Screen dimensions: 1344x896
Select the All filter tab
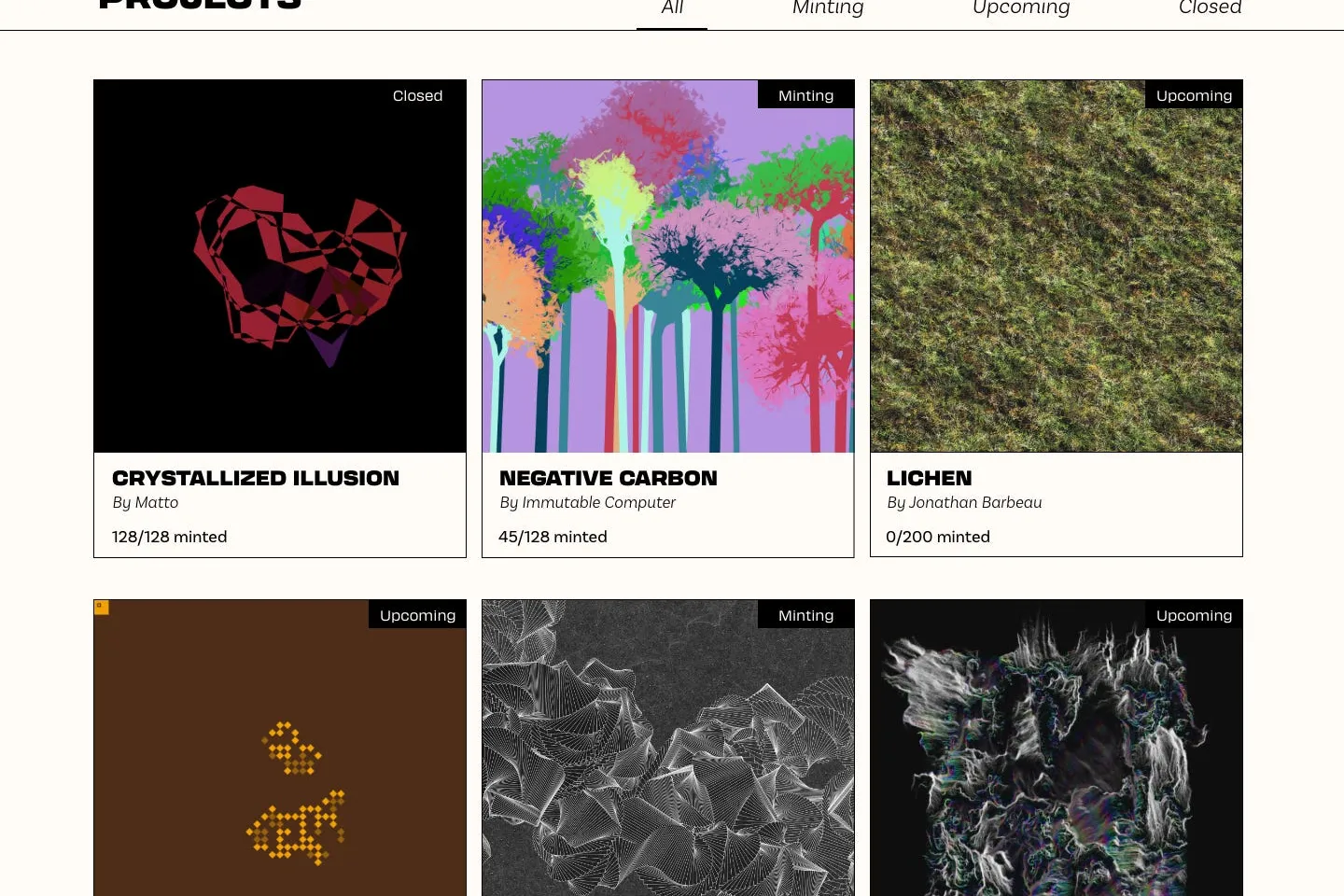672,8
